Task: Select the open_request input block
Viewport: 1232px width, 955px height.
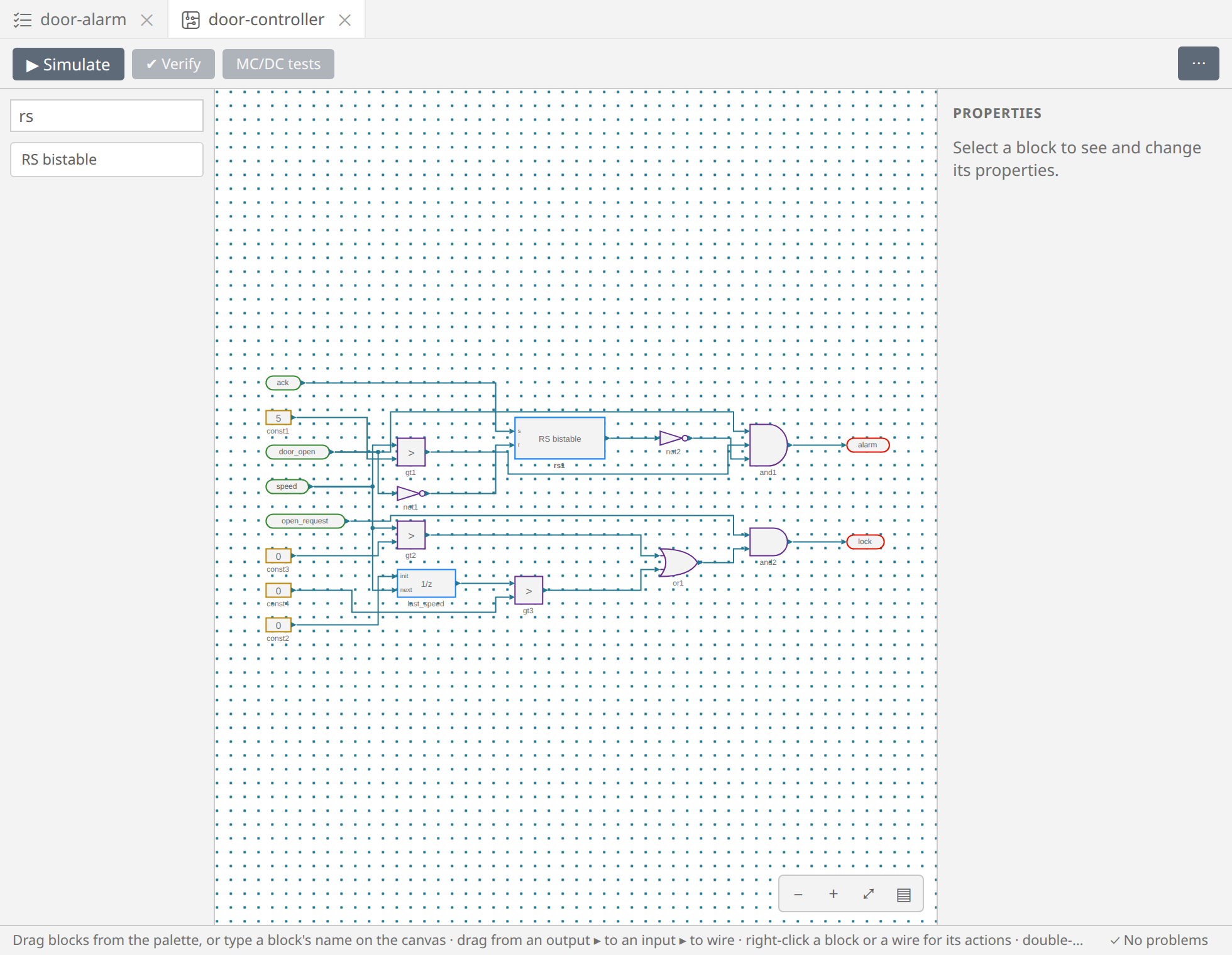Action: click(x=305, y=521)
